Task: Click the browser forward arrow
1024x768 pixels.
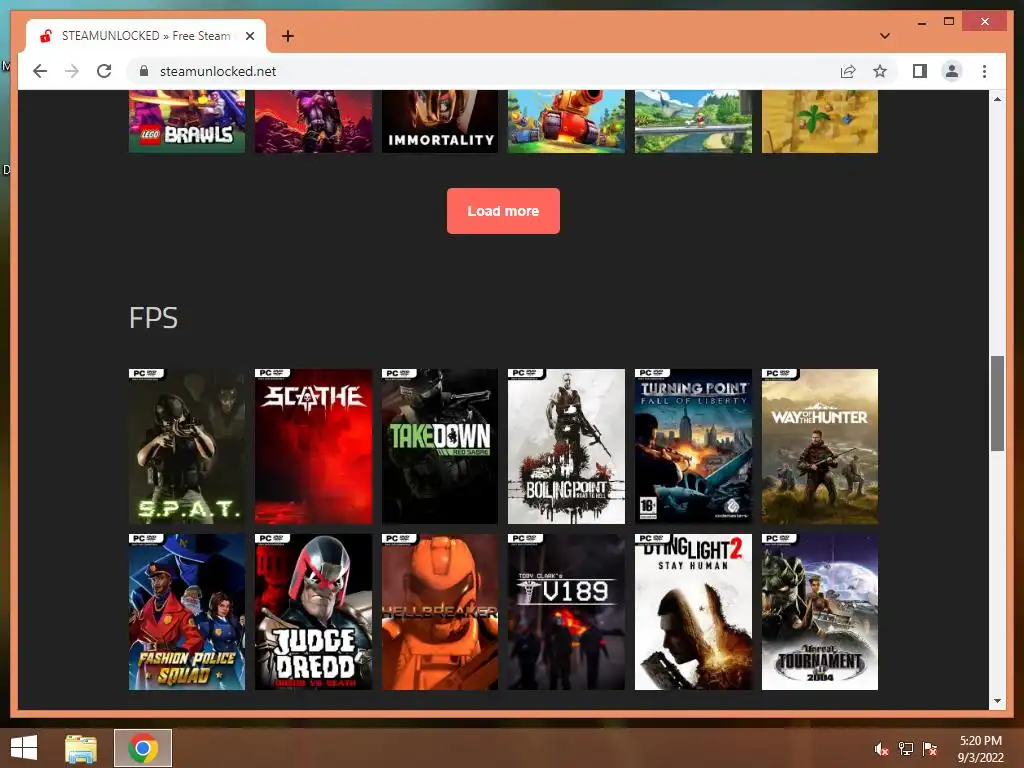Action: click(72, 71)
